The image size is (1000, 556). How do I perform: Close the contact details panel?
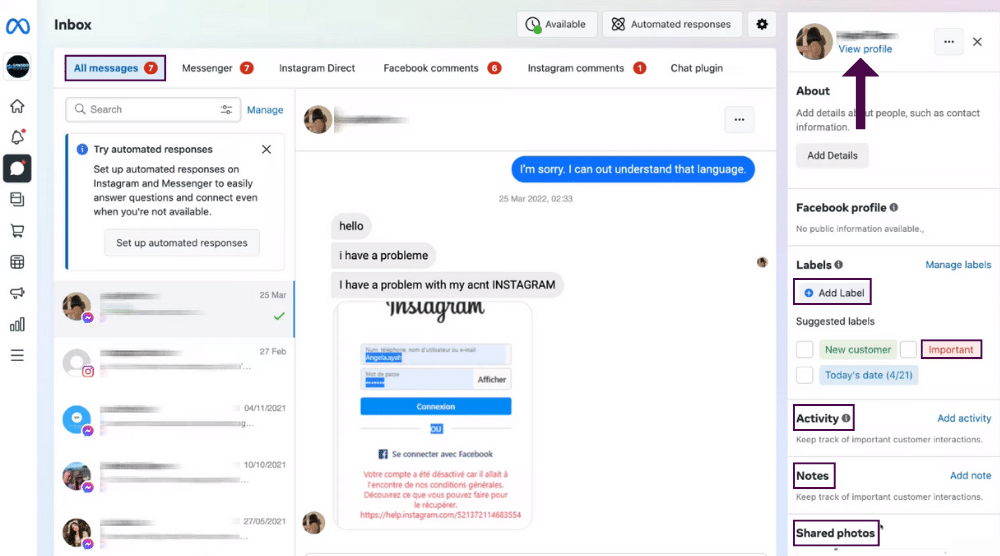(977, 42)
